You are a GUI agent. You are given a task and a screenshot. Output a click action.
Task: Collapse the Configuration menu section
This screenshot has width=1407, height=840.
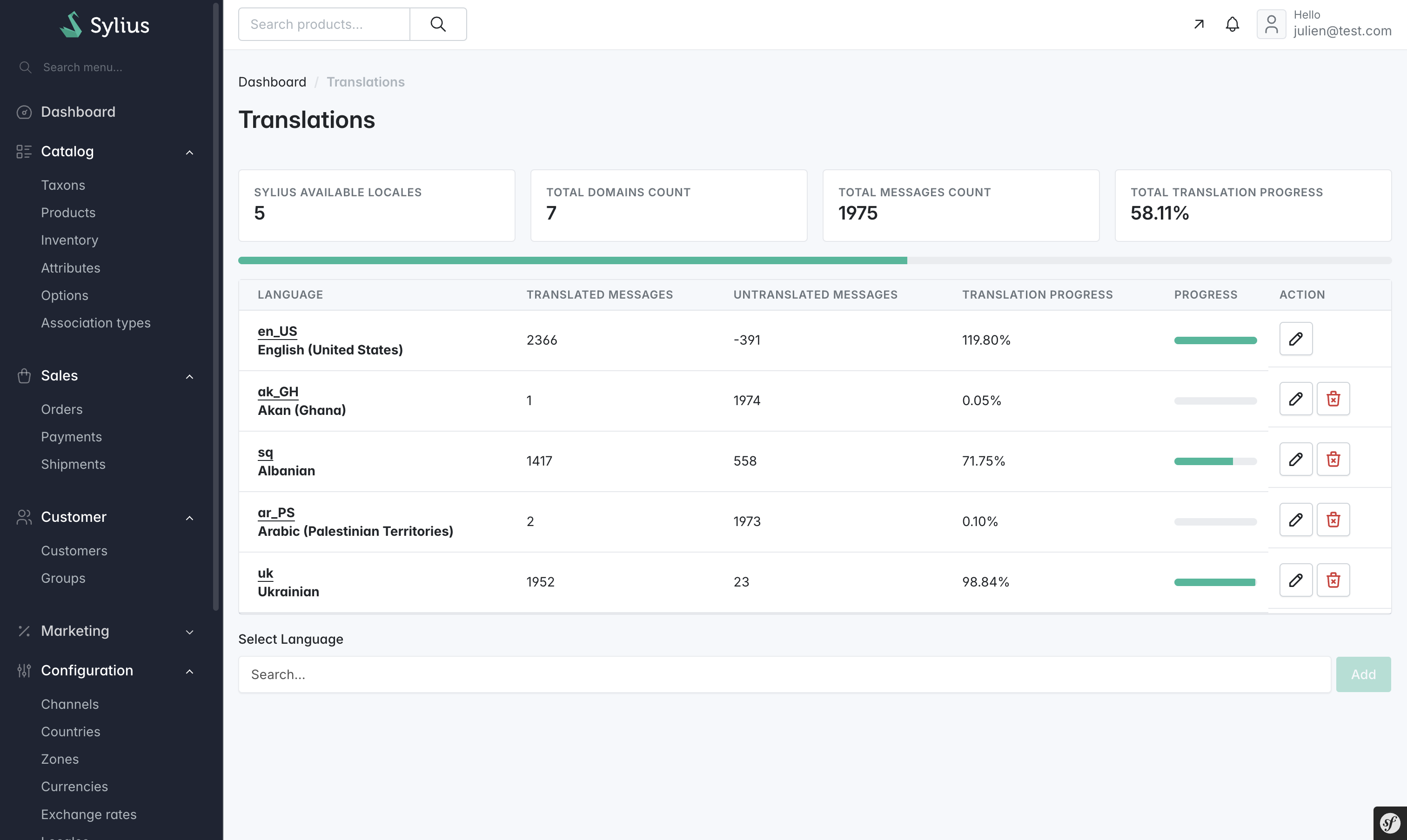(190, 671)
